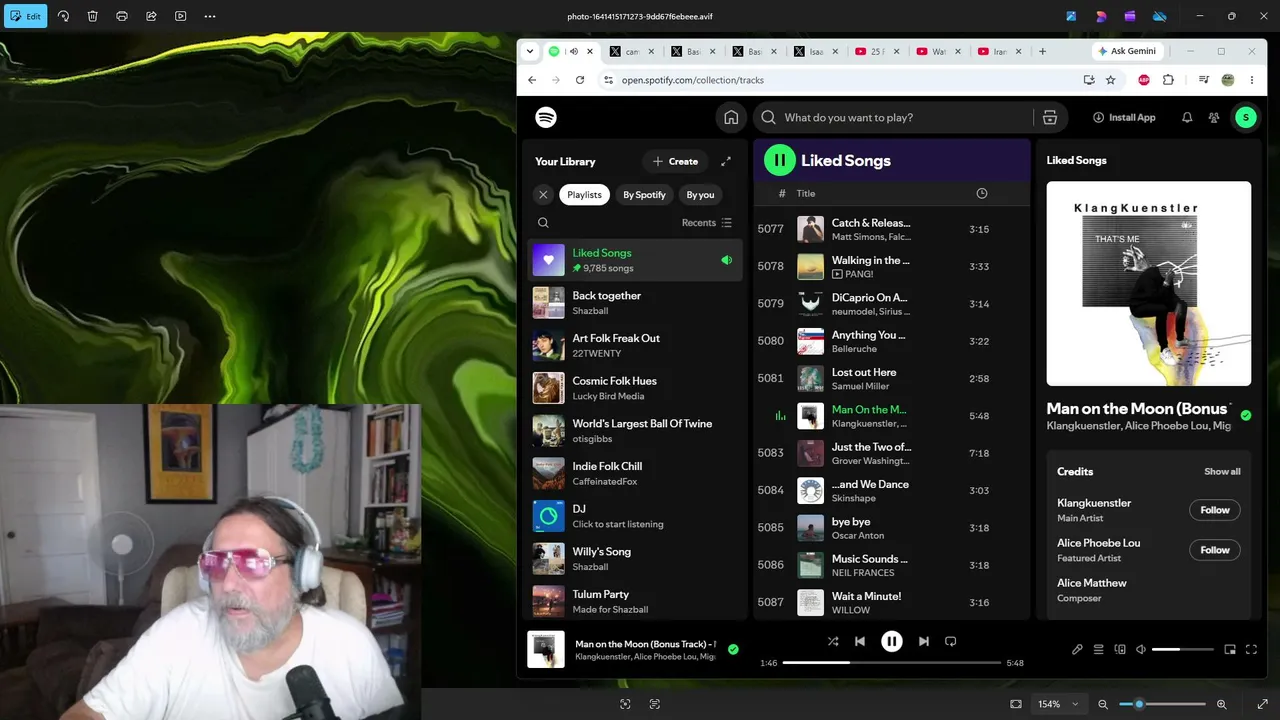Print the photo from Photos toolbar

[122, 16]
